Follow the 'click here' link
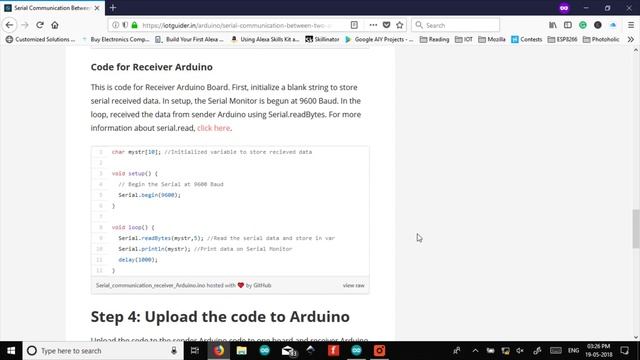The width and height of the screenshot is (640, 360). (213, 128)
